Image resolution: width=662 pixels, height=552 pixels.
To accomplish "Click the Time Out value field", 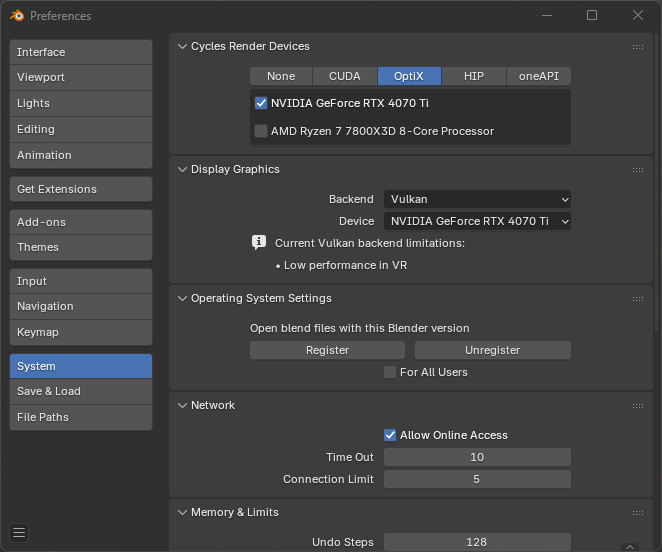I will click(477, 457).
